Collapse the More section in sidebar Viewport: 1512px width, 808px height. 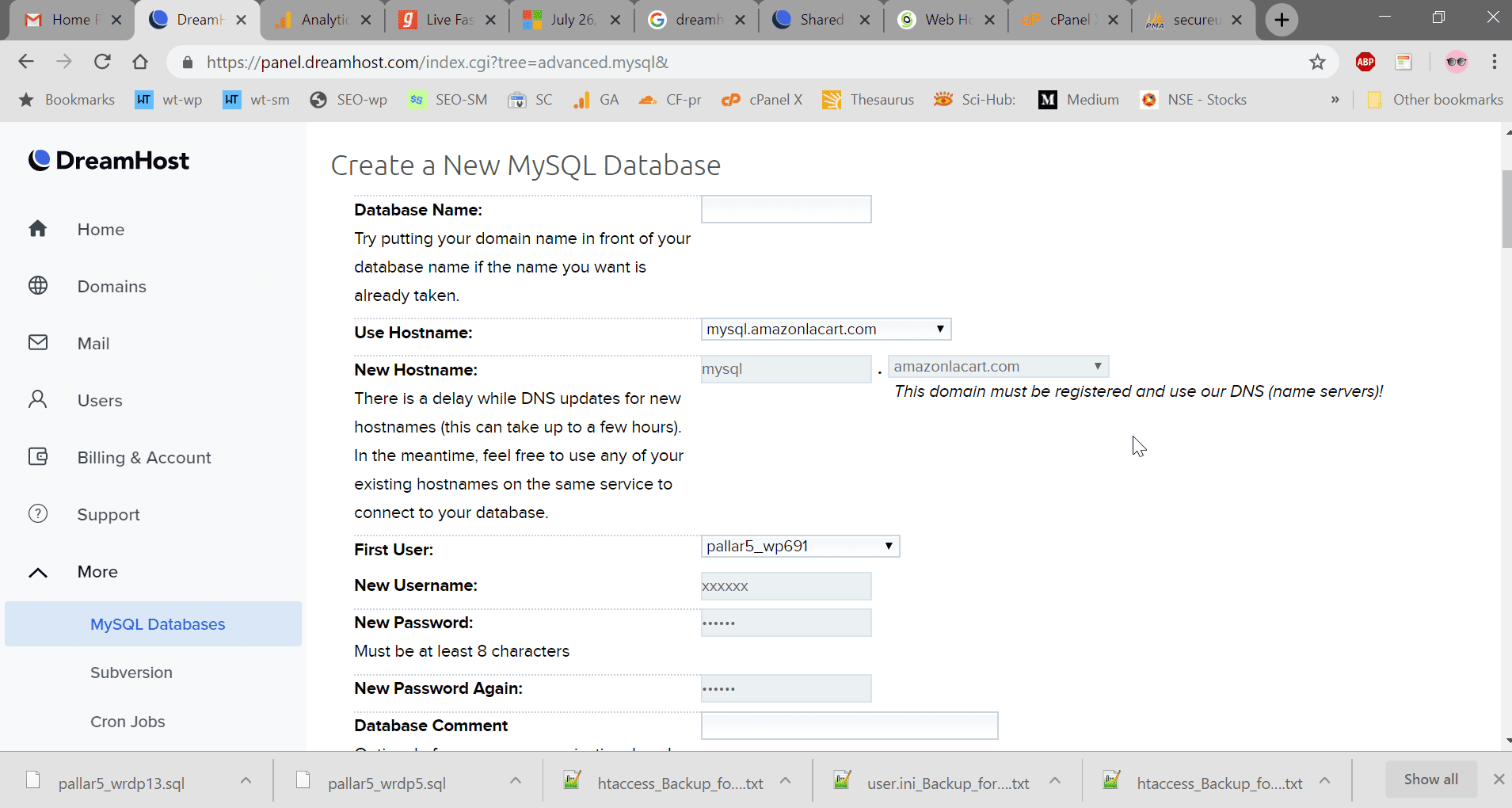click(x=37, y=572)
